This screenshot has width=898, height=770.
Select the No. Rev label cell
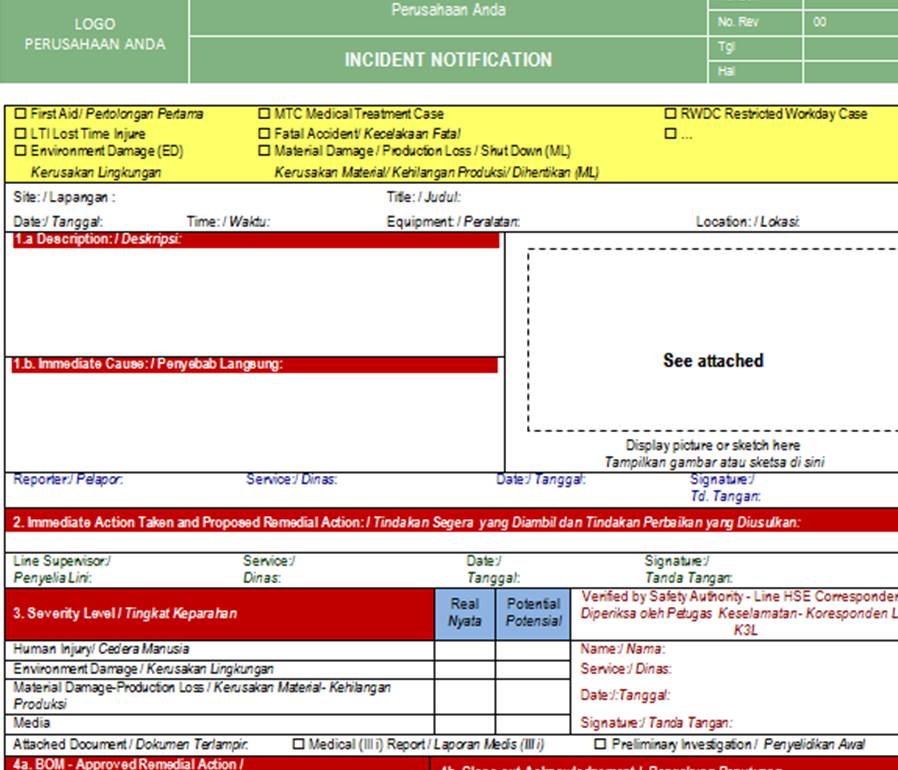coord(755,22)
